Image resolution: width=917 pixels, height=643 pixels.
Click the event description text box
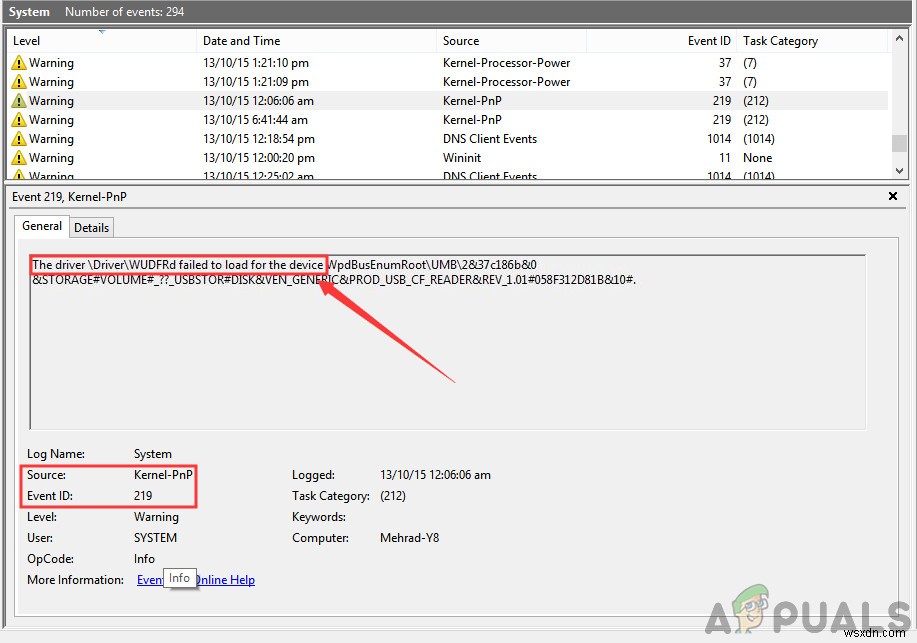coord(448,342)
